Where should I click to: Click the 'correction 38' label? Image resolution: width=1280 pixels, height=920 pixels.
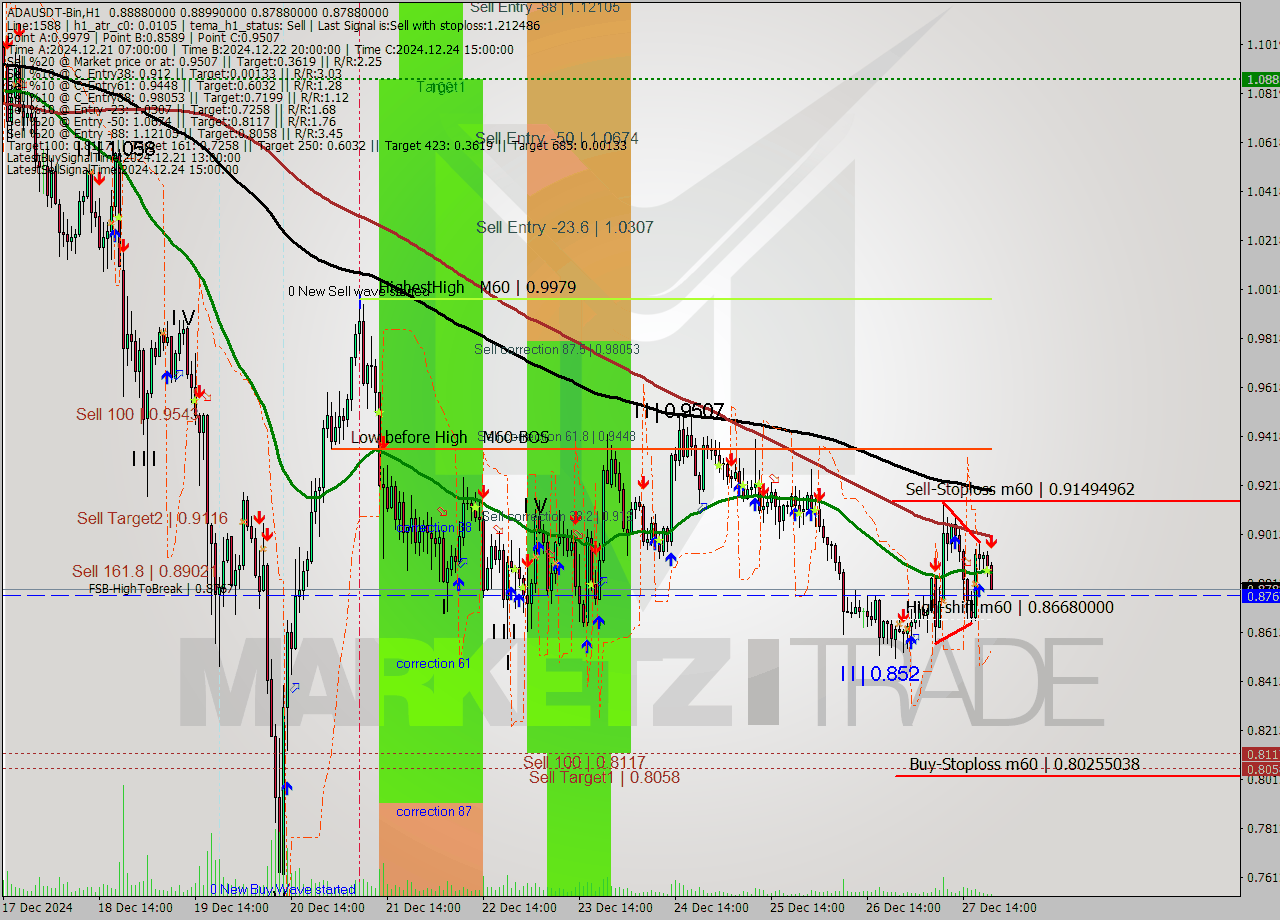point(435,528)
